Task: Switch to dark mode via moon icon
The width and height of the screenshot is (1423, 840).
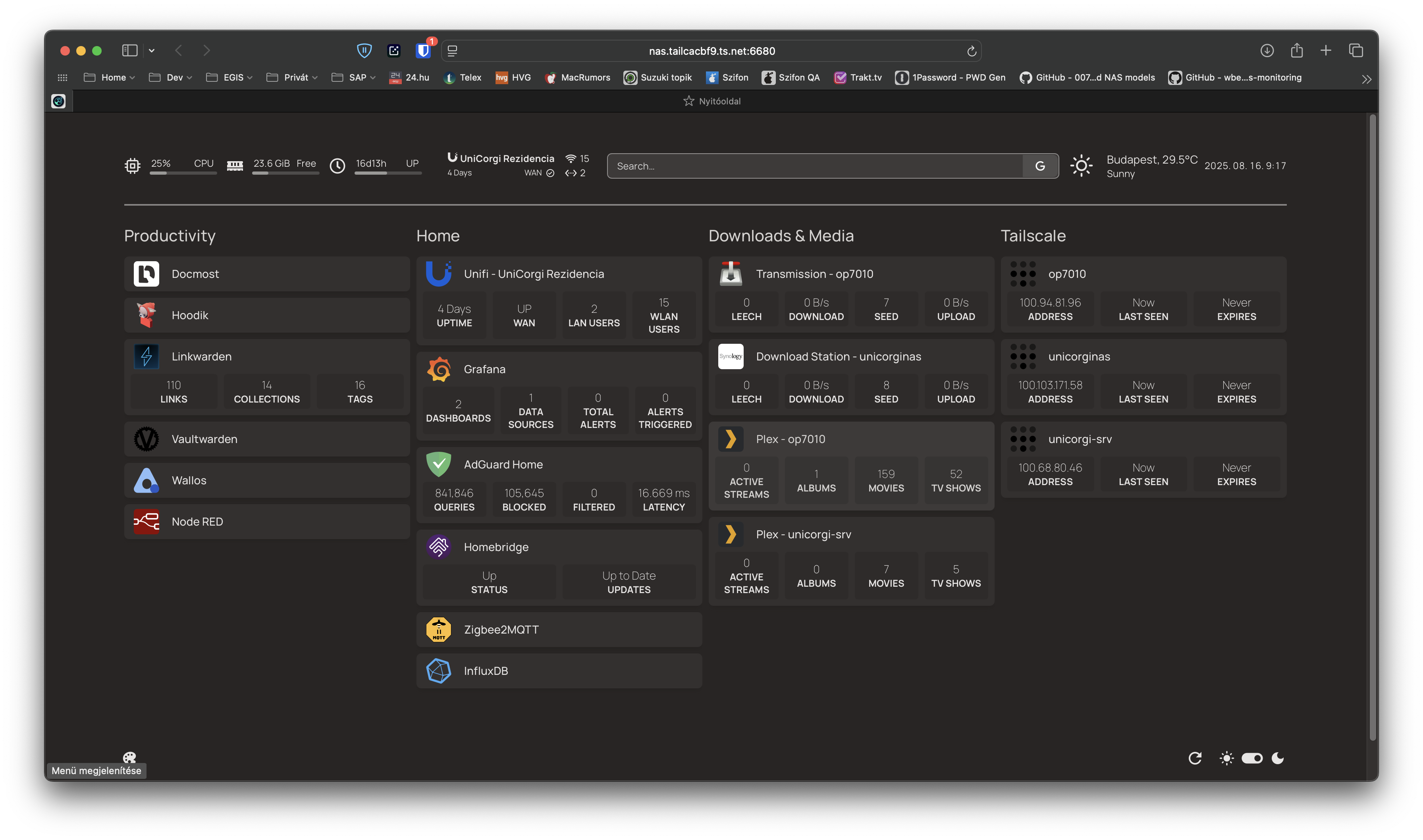Action: [1278, 759]
